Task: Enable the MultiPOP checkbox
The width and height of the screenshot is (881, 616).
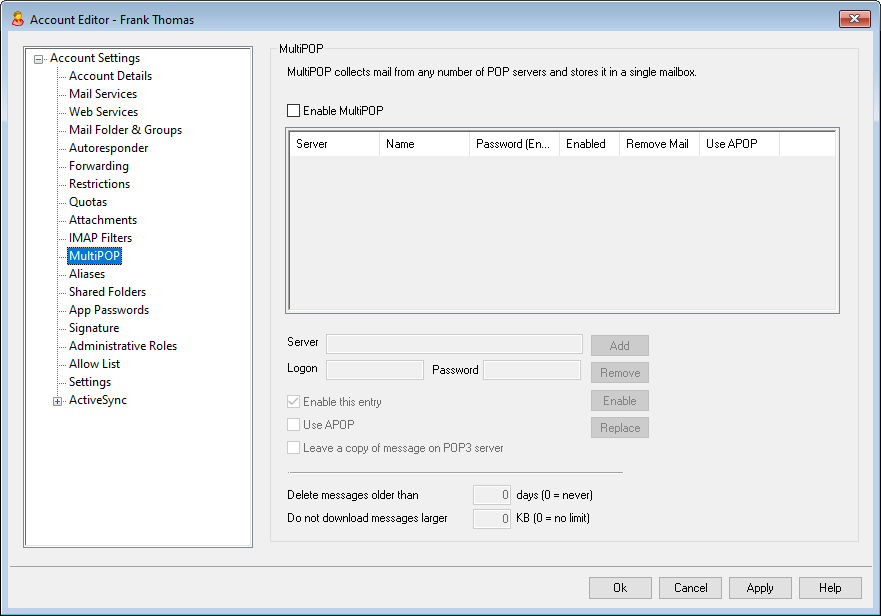Action: pos(293,111)
